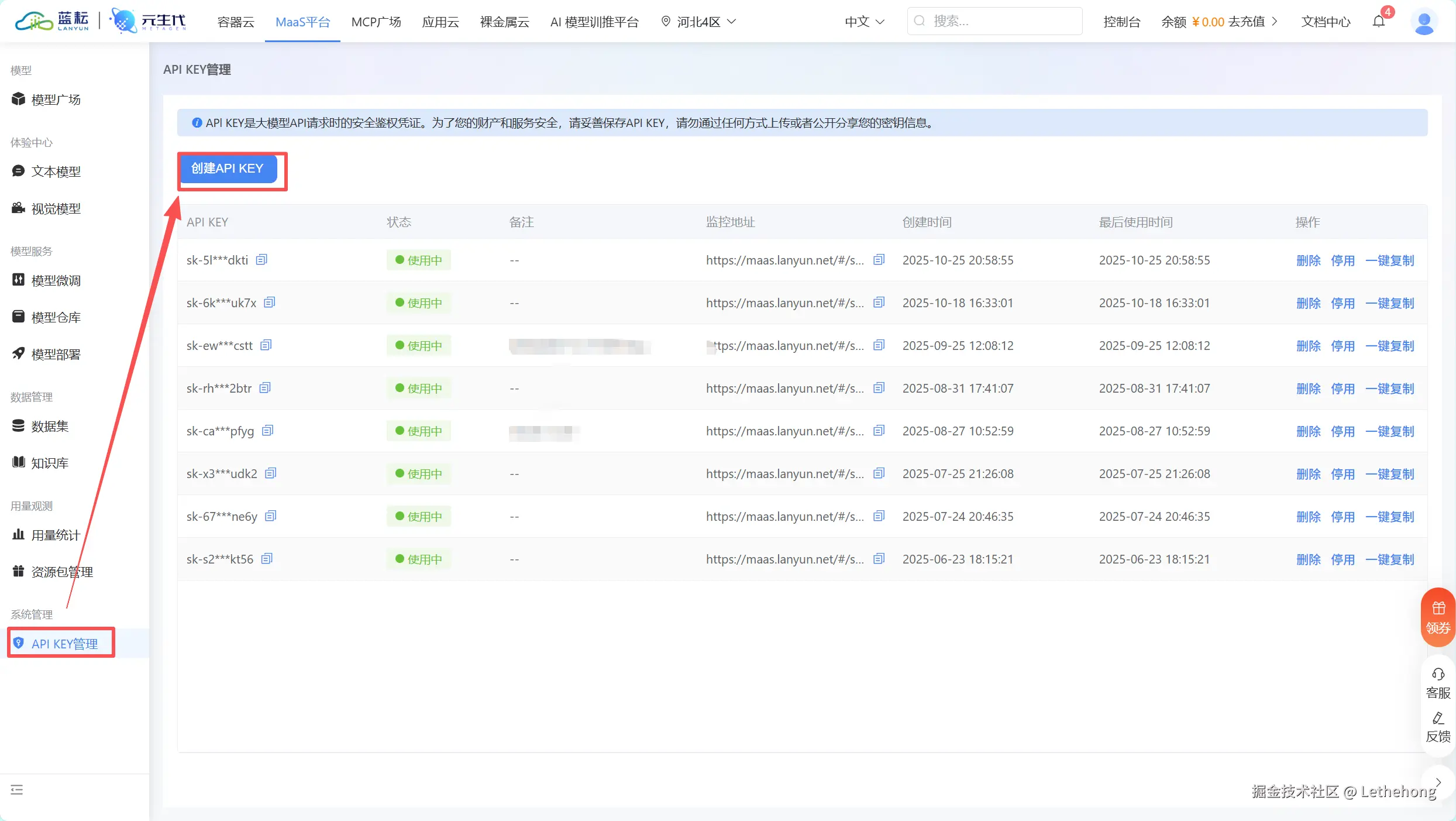1456x821 pixels.
Task: Copy the sk-5l***dkti API key icon
Action: tap(261, 259)
